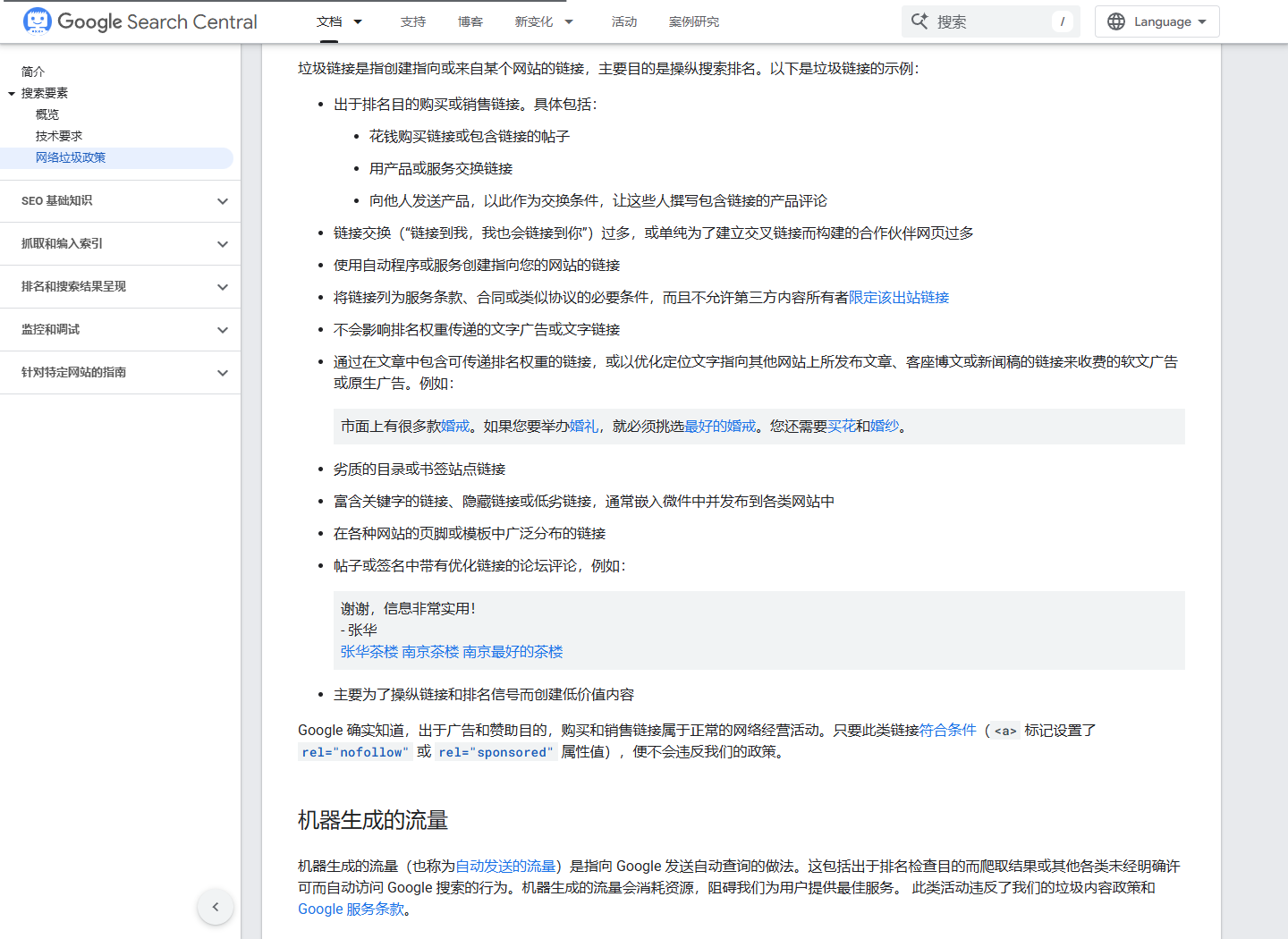Click the 张华茶楼 南京茶楼 signature link

452,652
